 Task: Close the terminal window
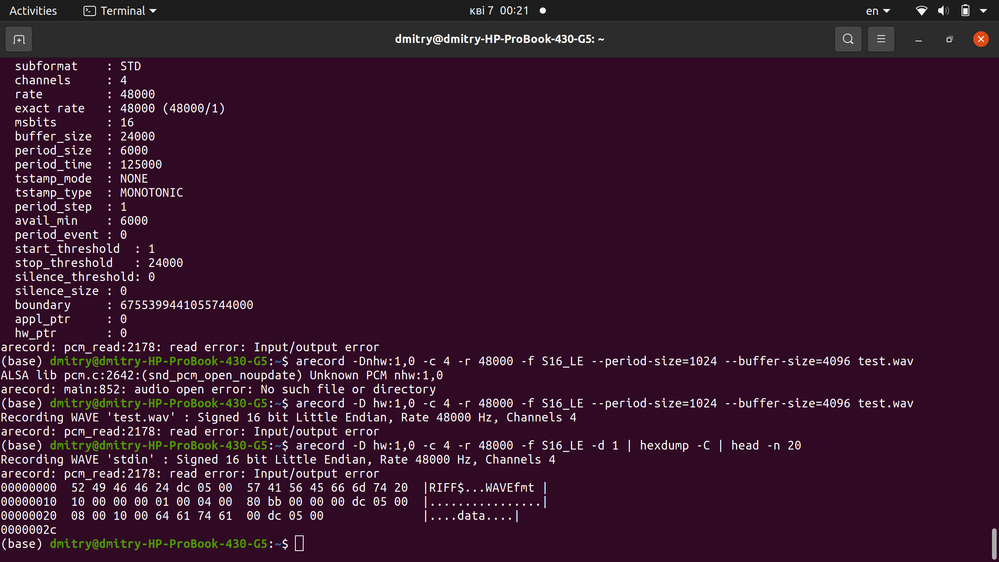(x=981, y=40)
